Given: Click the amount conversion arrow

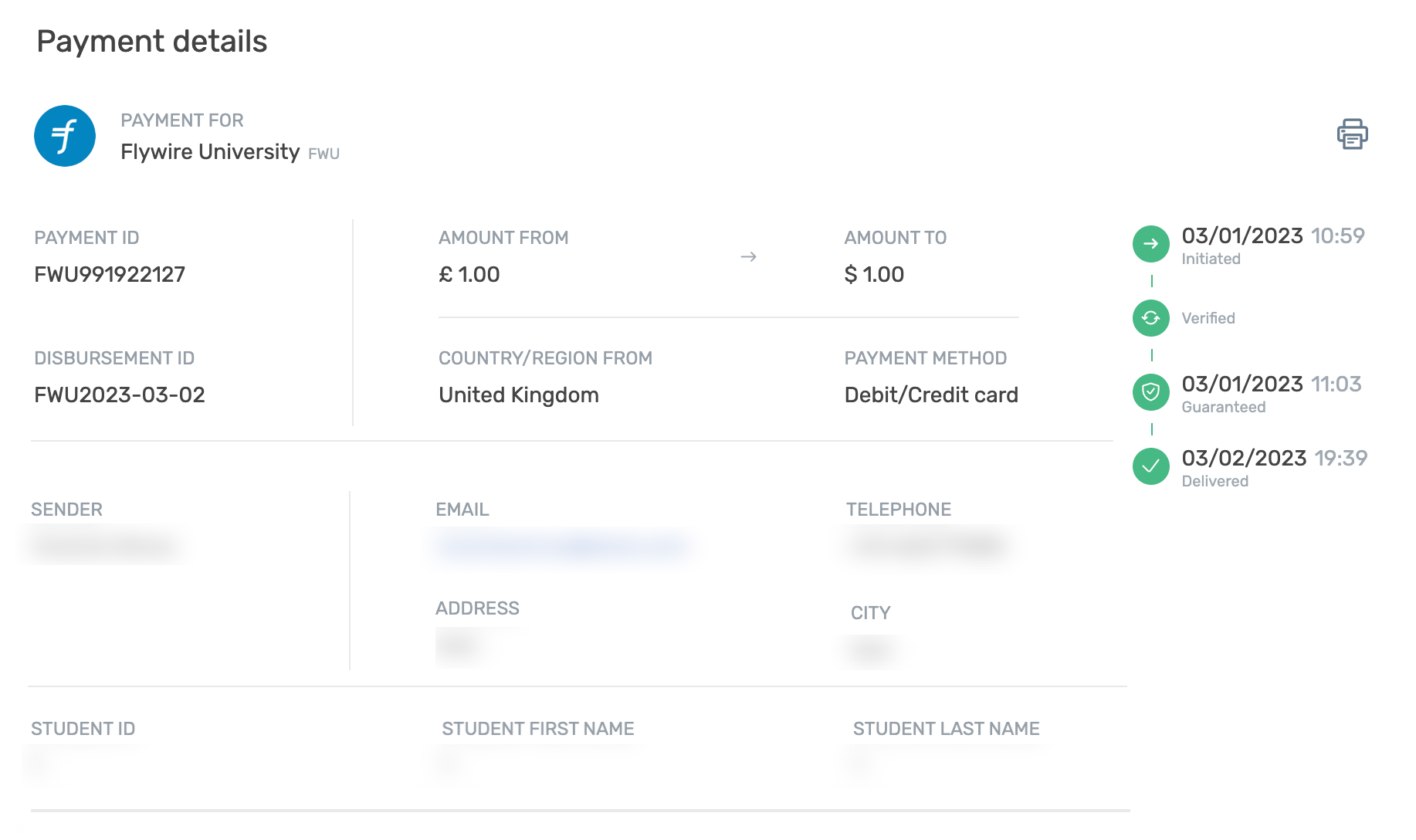Looking at the screenshot, I should pos(748,256).
